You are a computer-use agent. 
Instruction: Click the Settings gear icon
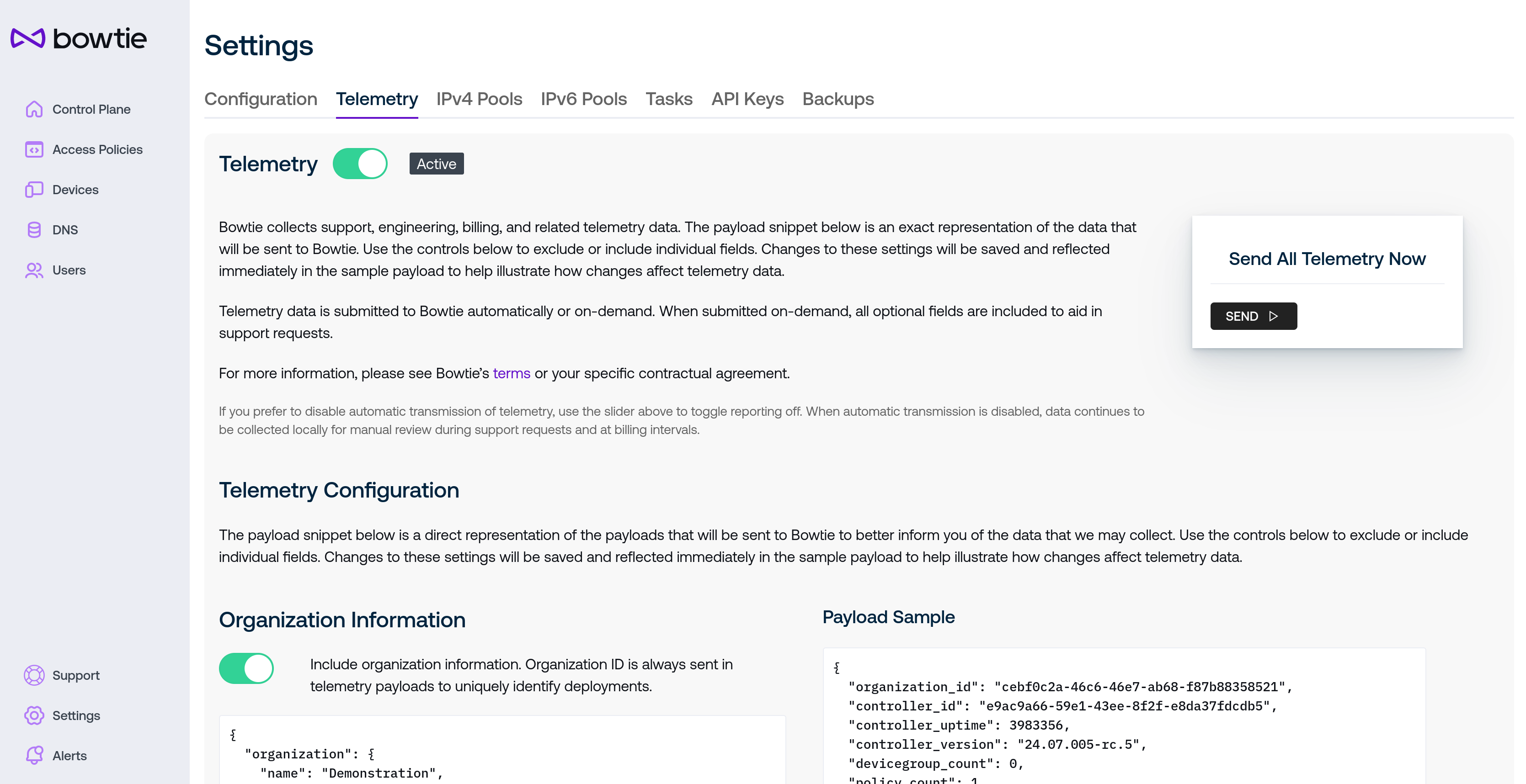[34, 715]
